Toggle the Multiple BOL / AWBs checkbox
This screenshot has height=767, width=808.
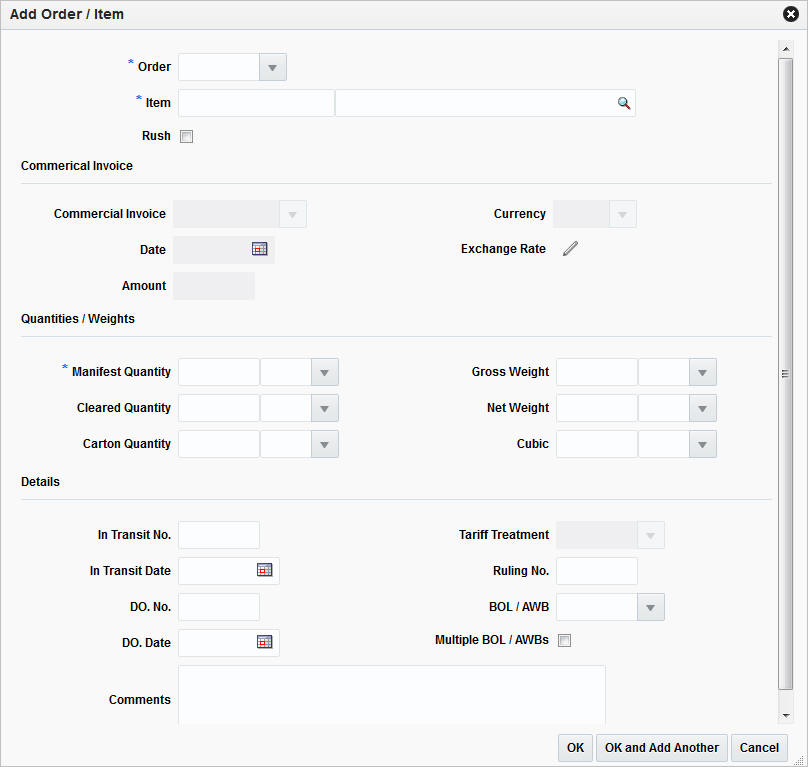564,640
